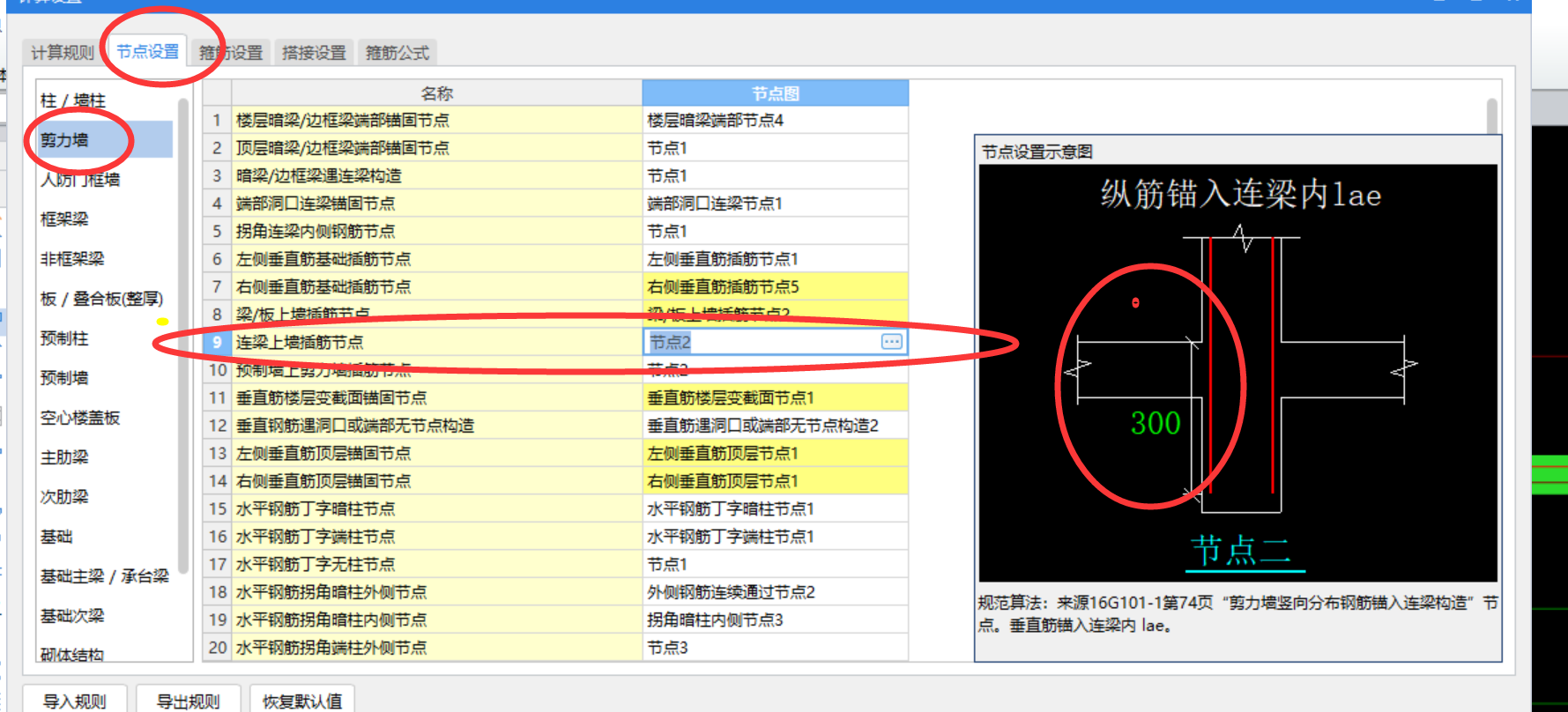Select row 16 水平钢筋丁字端柱节点

[x=437, y=537]
